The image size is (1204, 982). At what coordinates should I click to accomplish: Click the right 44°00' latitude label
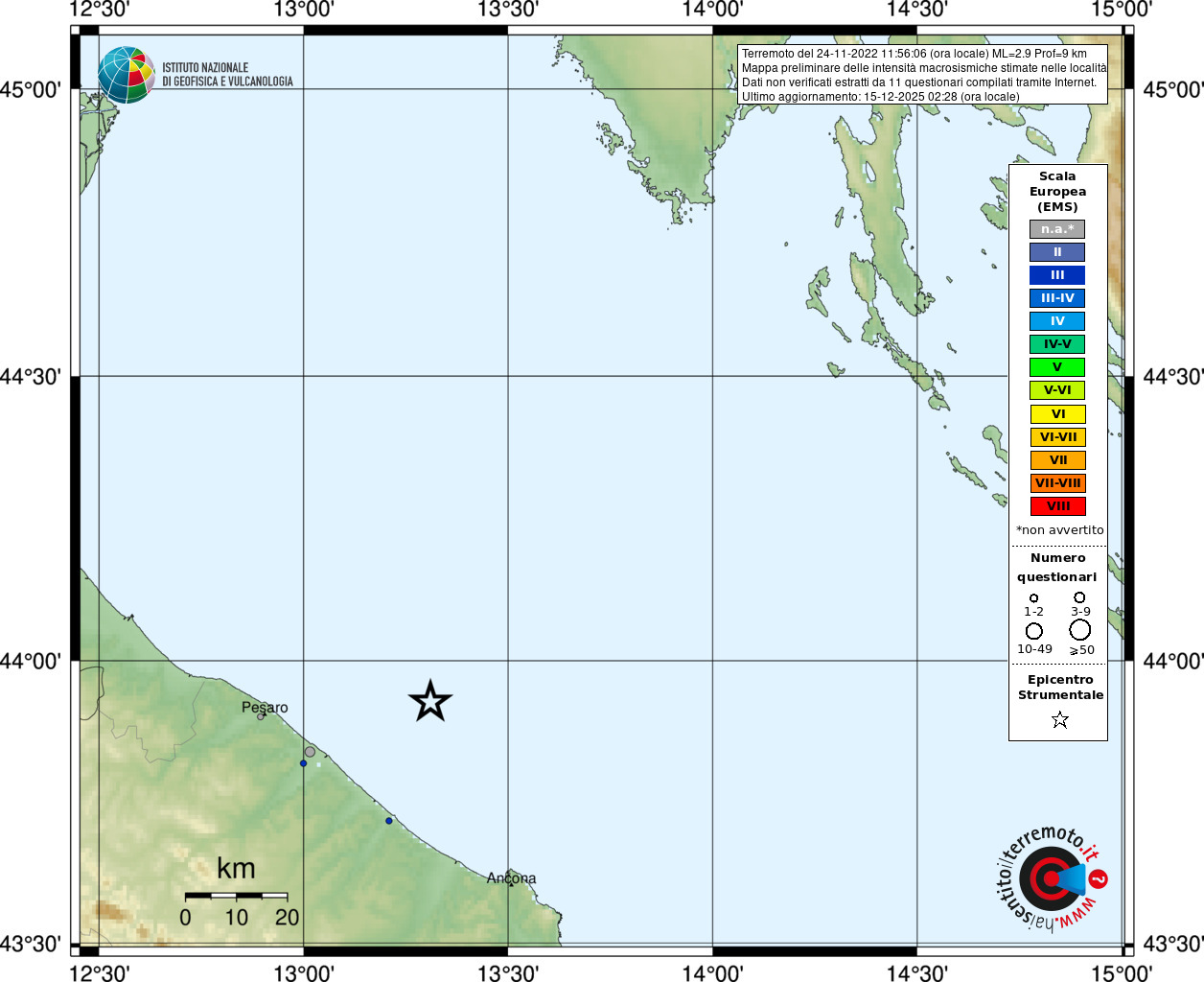[x=1173, y=662]
